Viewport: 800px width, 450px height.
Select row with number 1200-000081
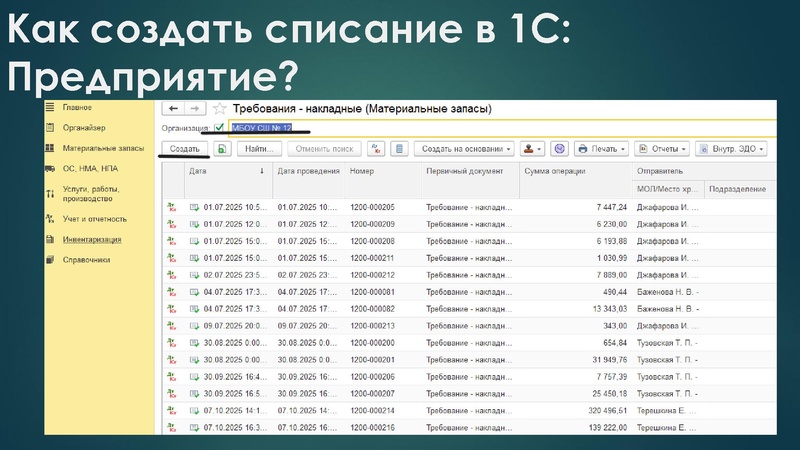(469, 292)
